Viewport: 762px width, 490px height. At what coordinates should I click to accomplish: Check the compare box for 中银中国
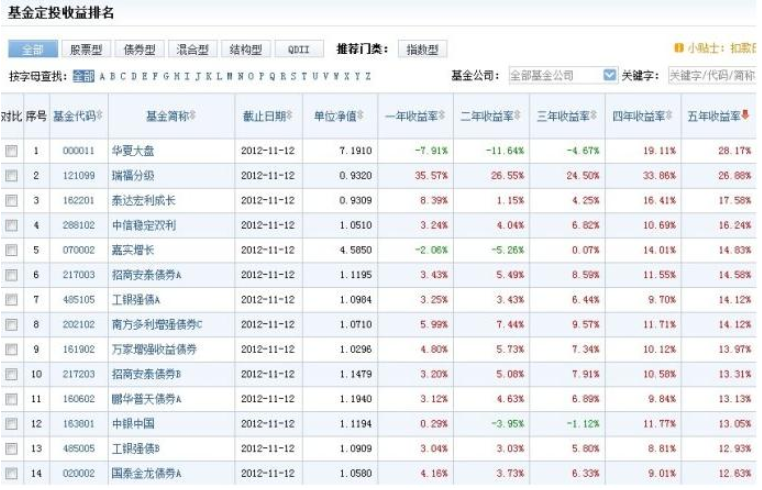[x=11, y=424]
